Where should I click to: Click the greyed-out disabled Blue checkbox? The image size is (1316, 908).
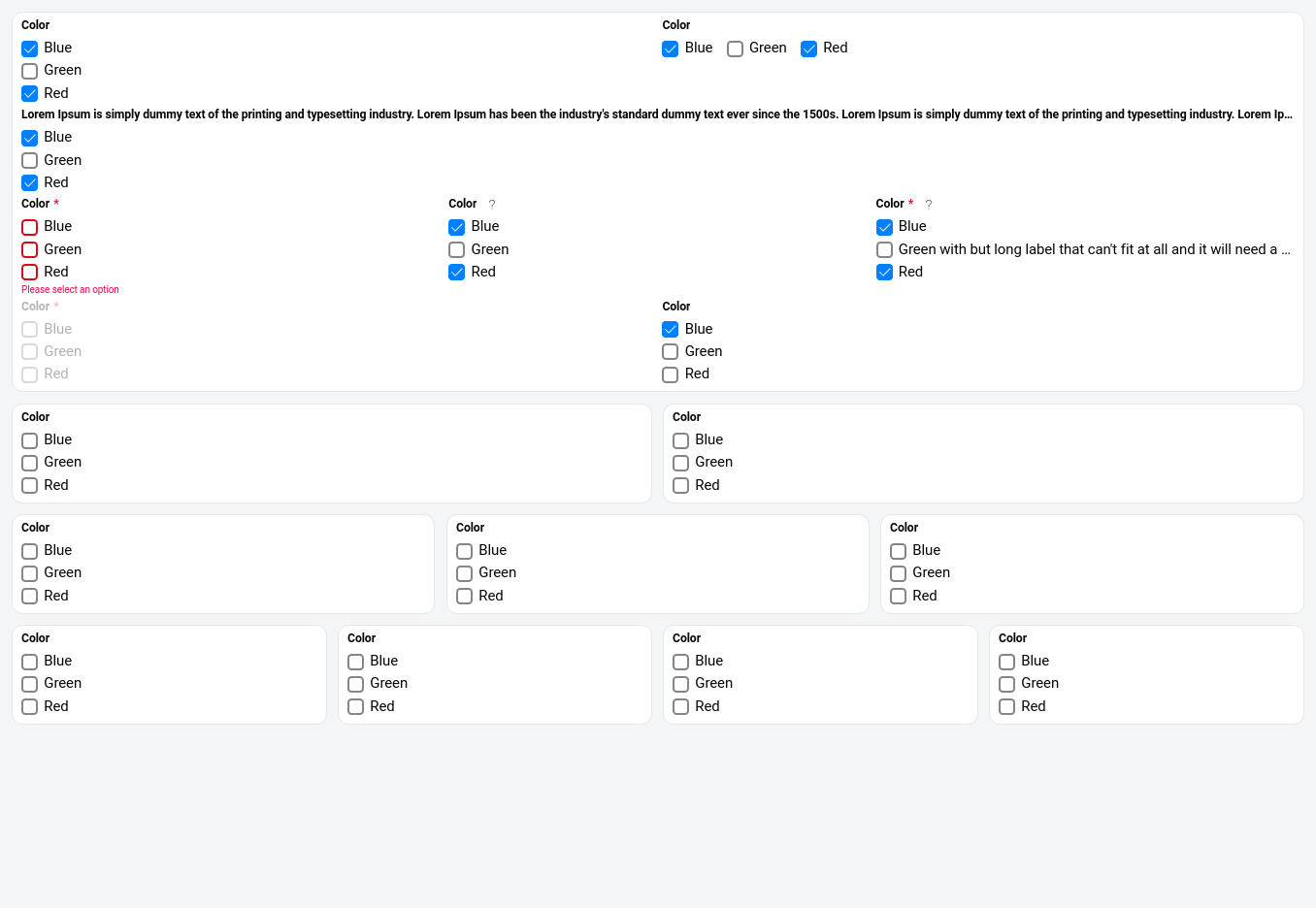click(30, 330)
